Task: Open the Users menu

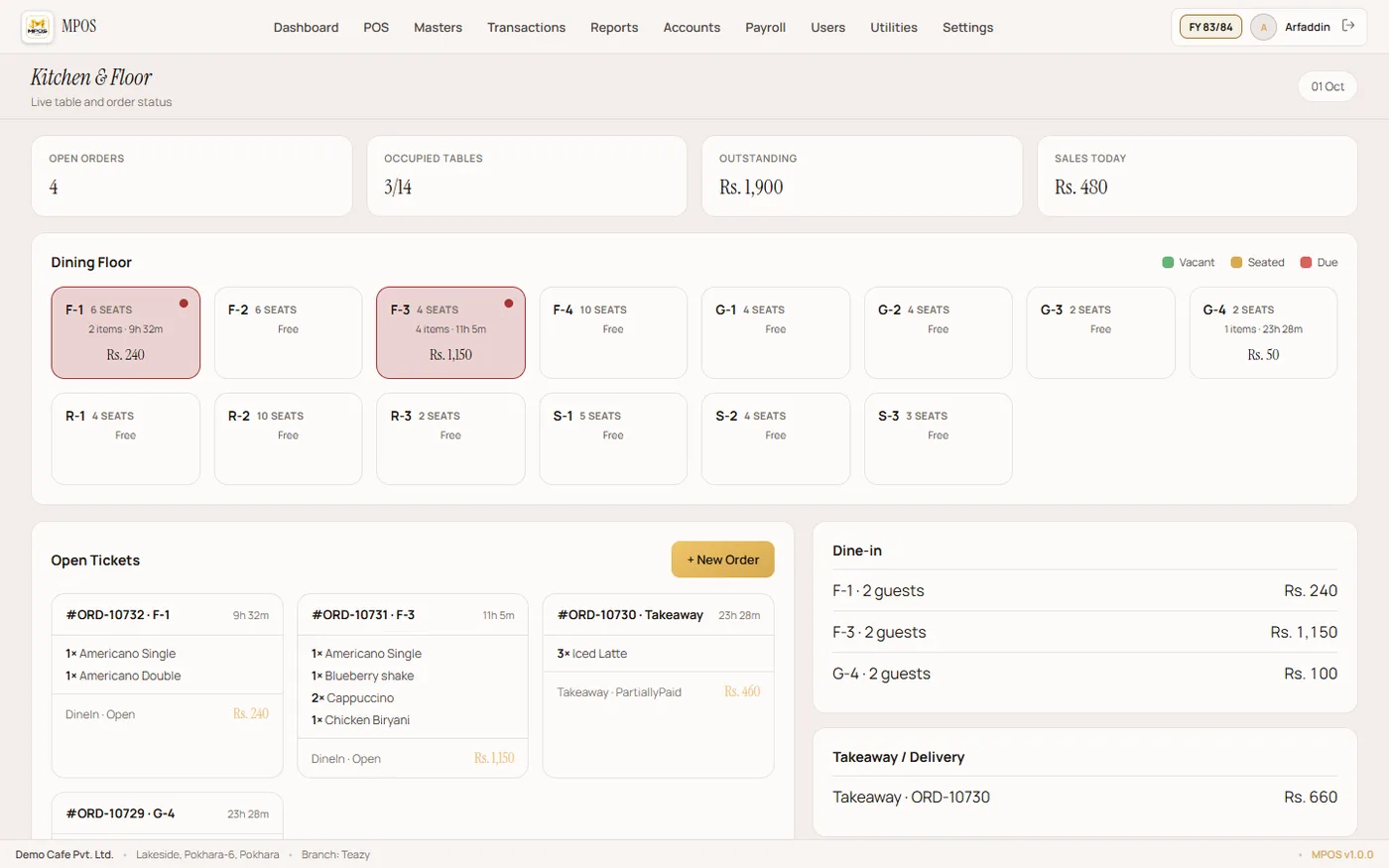Action: [827, 27]
